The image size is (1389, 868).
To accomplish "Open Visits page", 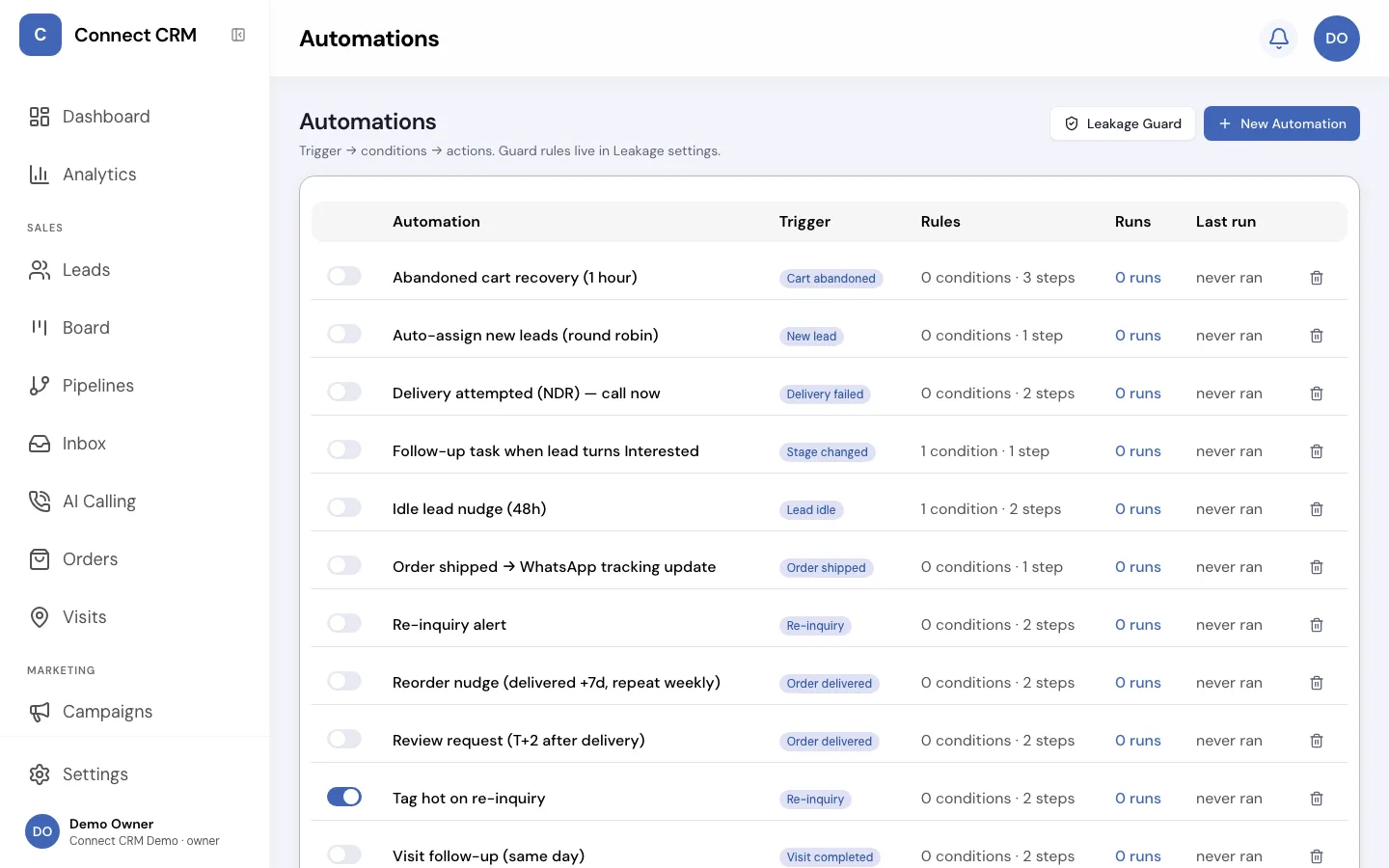I will pos(135,617).
